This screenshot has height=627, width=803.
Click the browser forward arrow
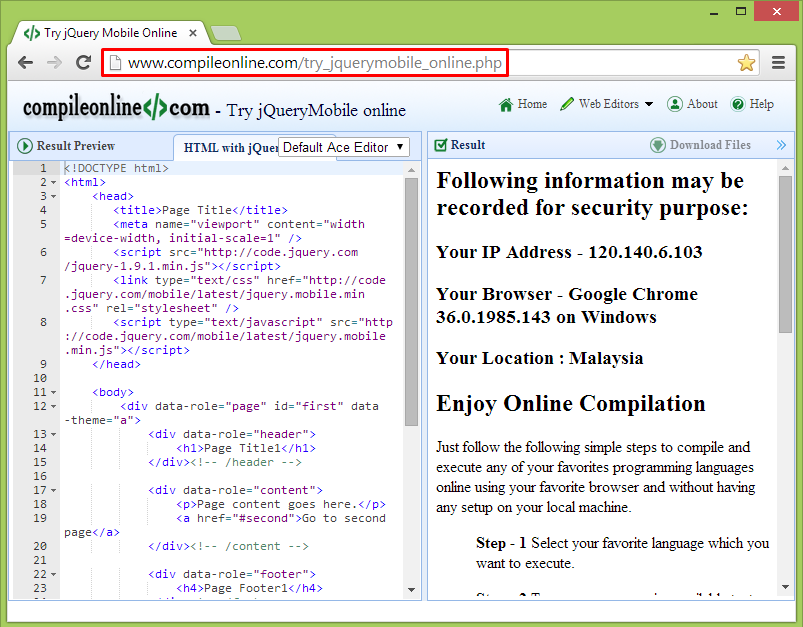(x=54, y=62)
